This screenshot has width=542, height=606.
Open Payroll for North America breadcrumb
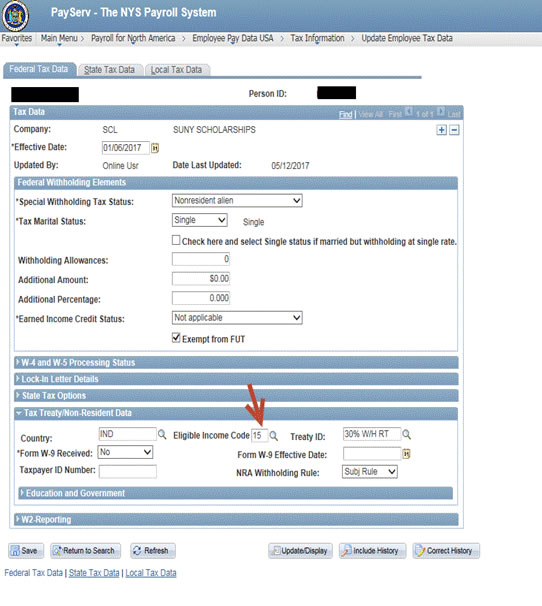[133, 38]
